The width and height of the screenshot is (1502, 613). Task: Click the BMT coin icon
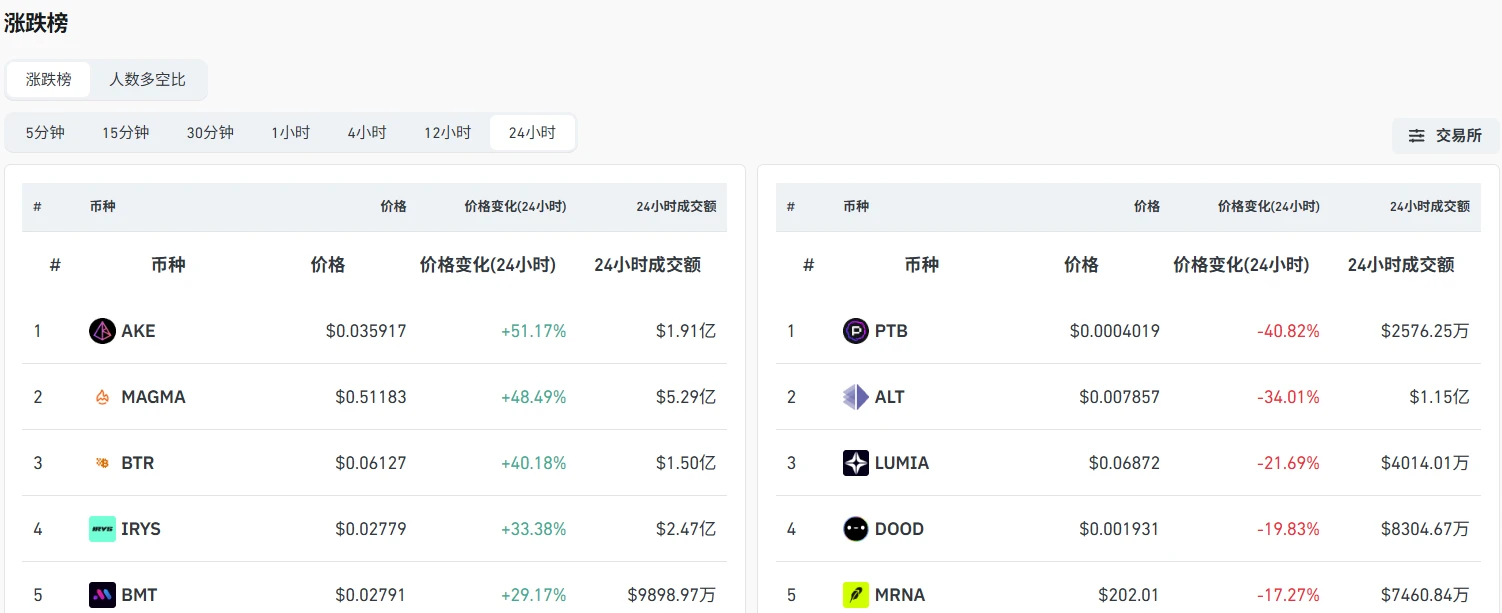click(x=102, y=595)
